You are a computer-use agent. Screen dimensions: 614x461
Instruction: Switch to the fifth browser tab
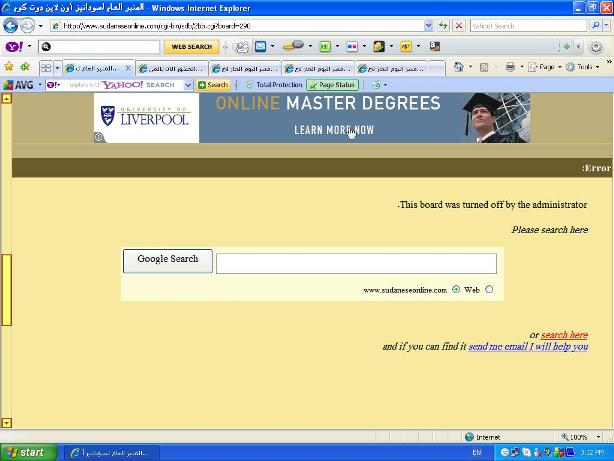[392, 69]
